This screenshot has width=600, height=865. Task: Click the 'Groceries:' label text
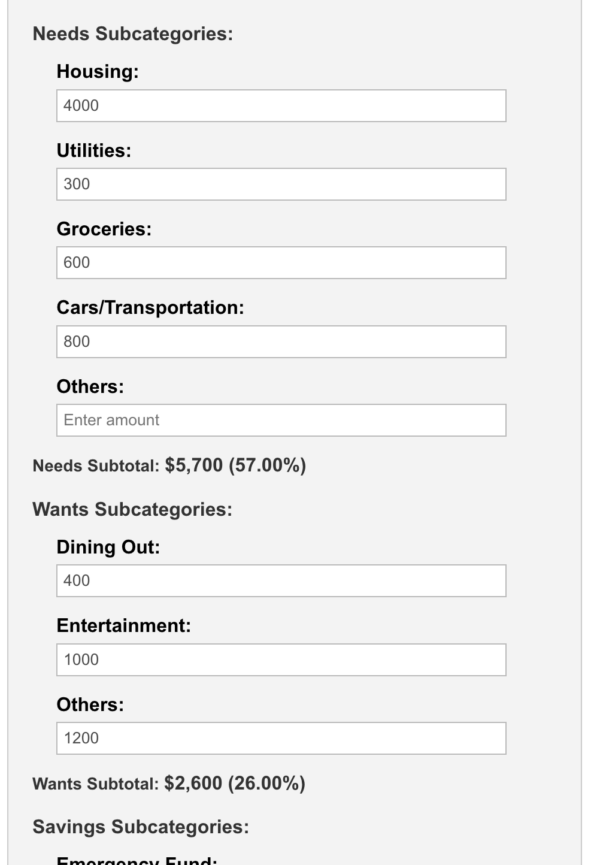tap(104, 229)
